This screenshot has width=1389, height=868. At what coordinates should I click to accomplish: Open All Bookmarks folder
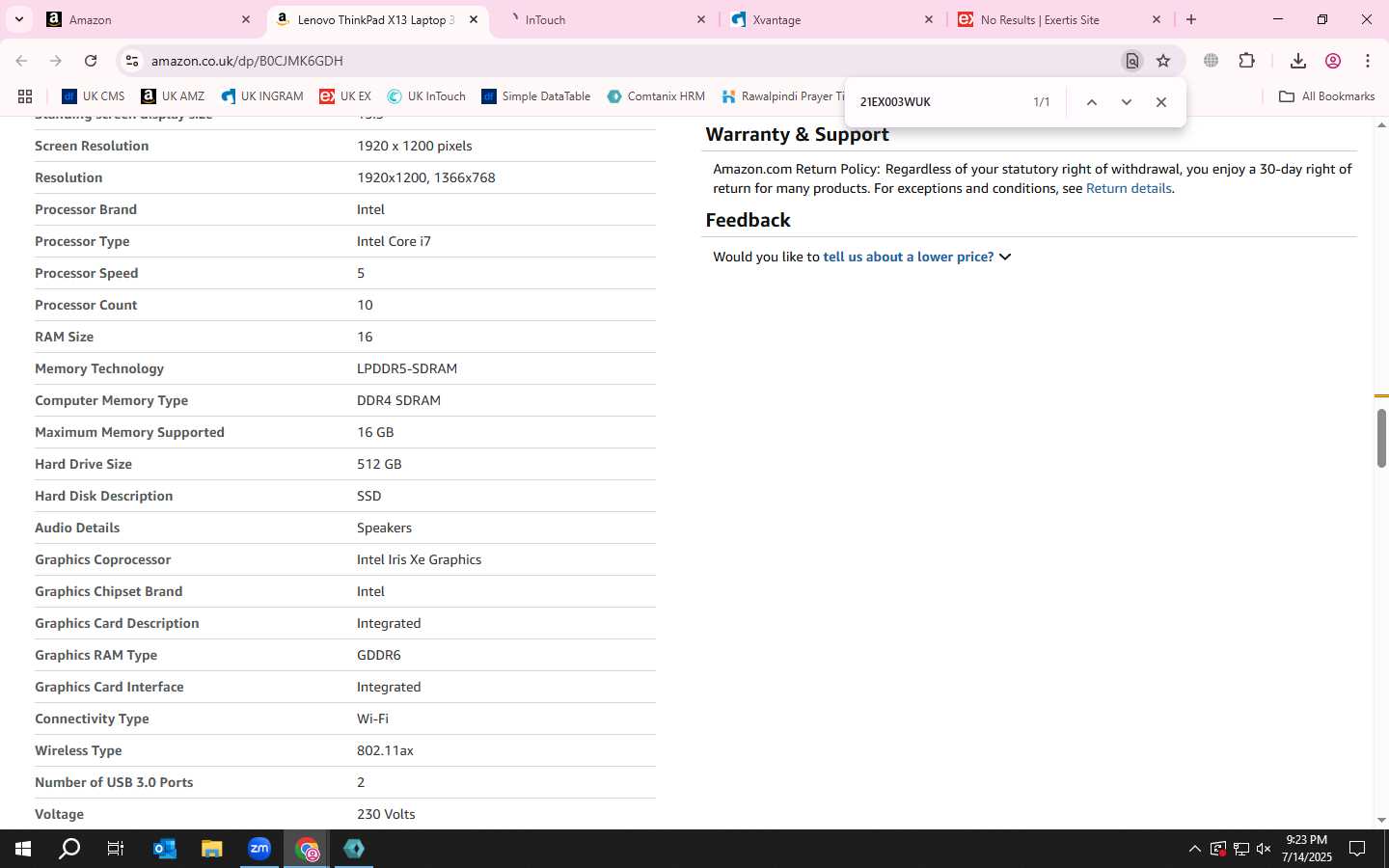point(1326,96)
